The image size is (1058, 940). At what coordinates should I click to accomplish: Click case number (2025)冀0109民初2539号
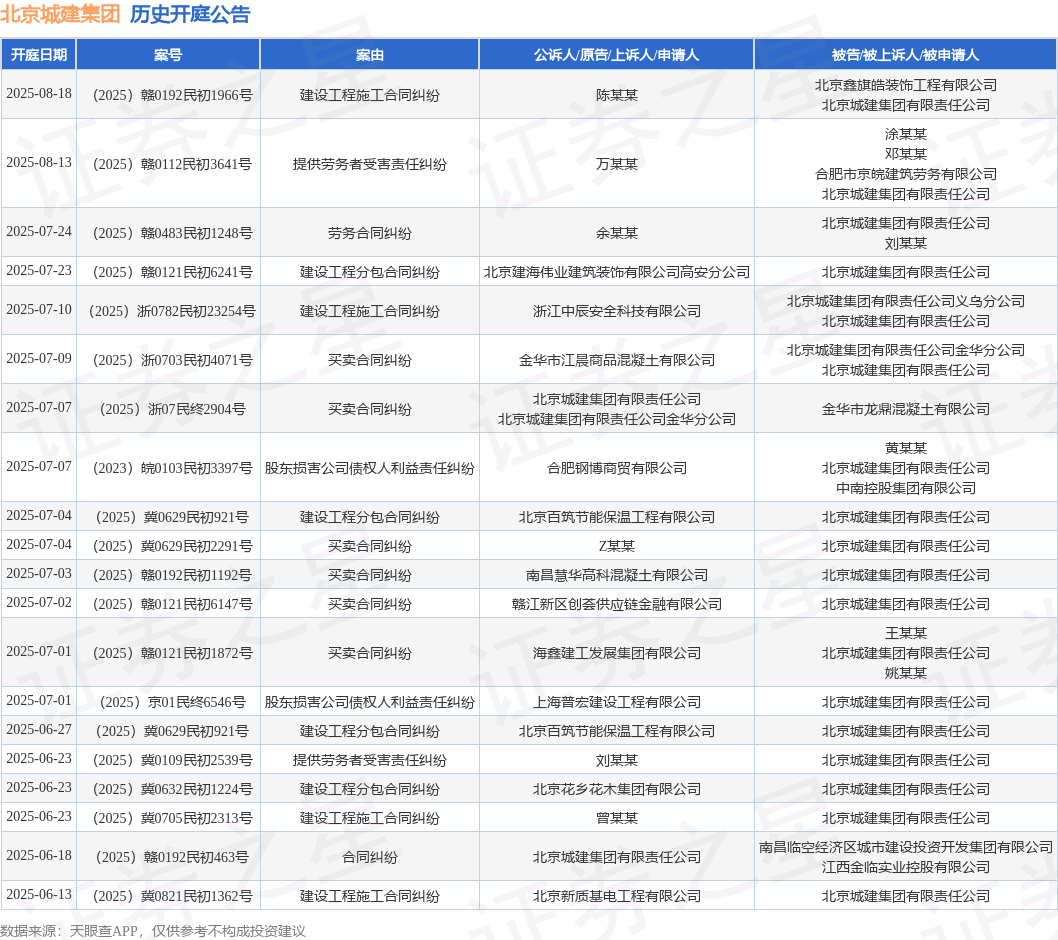coord(172,760)
